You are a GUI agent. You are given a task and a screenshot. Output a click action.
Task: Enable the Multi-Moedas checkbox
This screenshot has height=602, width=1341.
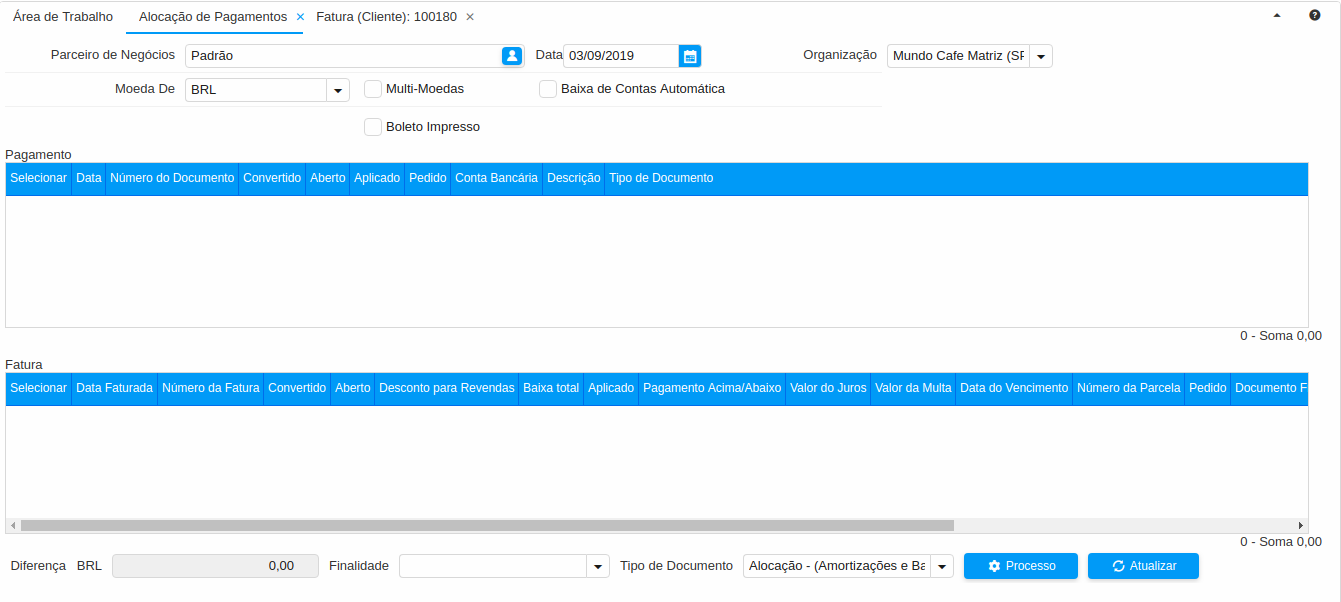click(x=373, y=89)
